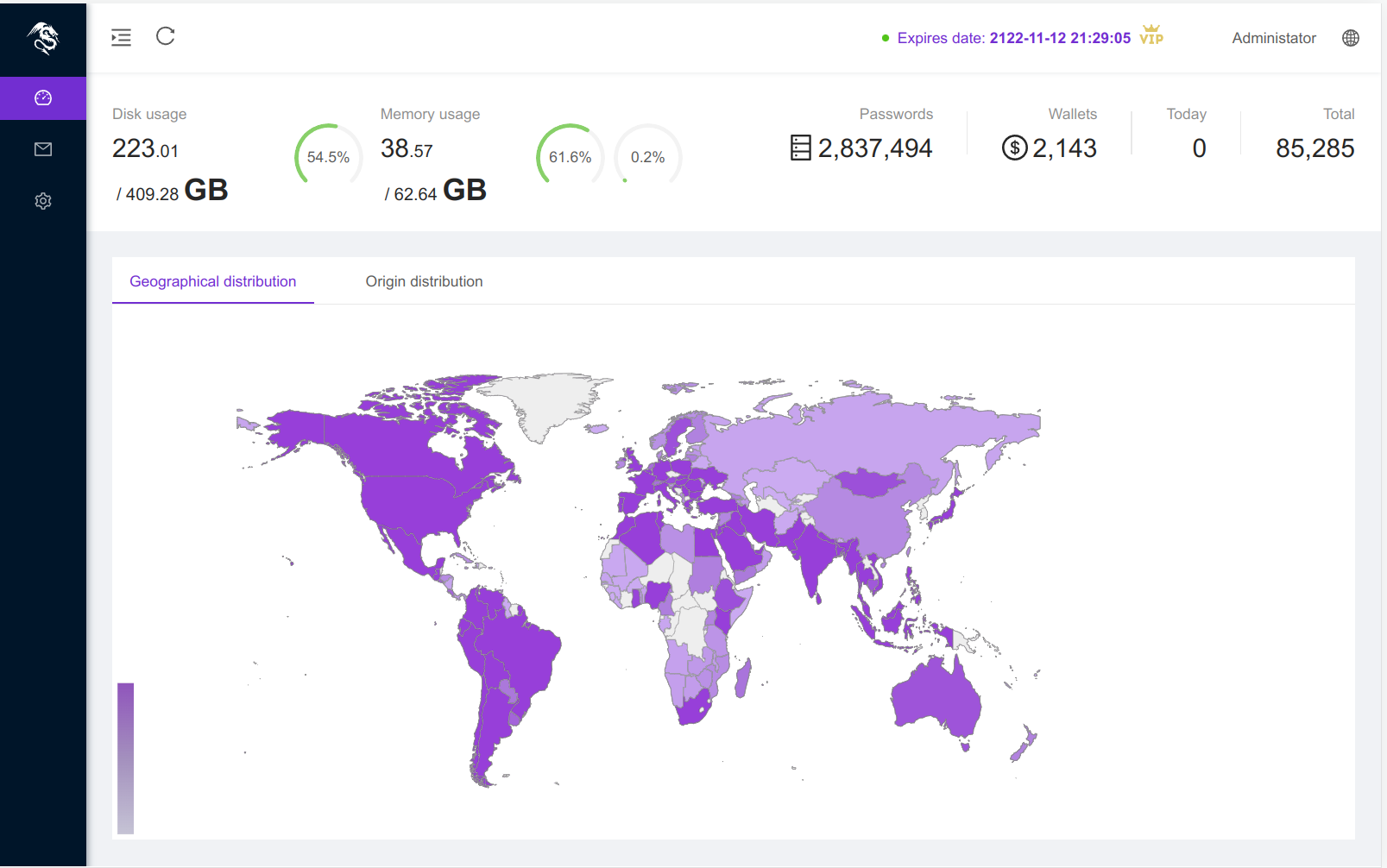Click the refresh circular arrow icon
This screenshot has width=1387, height=868.
pyautogui.click(x=166, y=36)
